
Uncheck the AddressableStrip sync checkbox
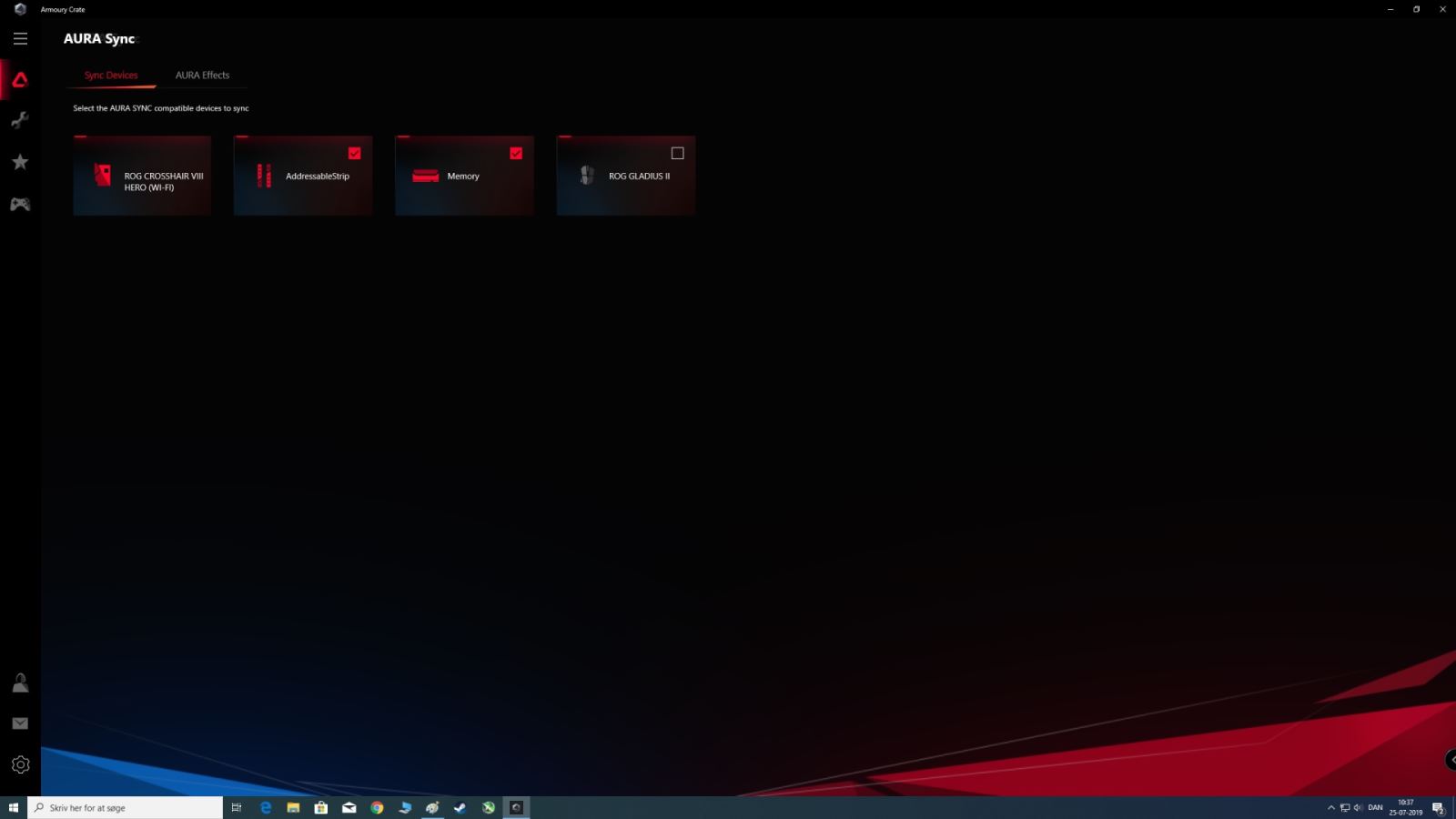click(355, 153)
